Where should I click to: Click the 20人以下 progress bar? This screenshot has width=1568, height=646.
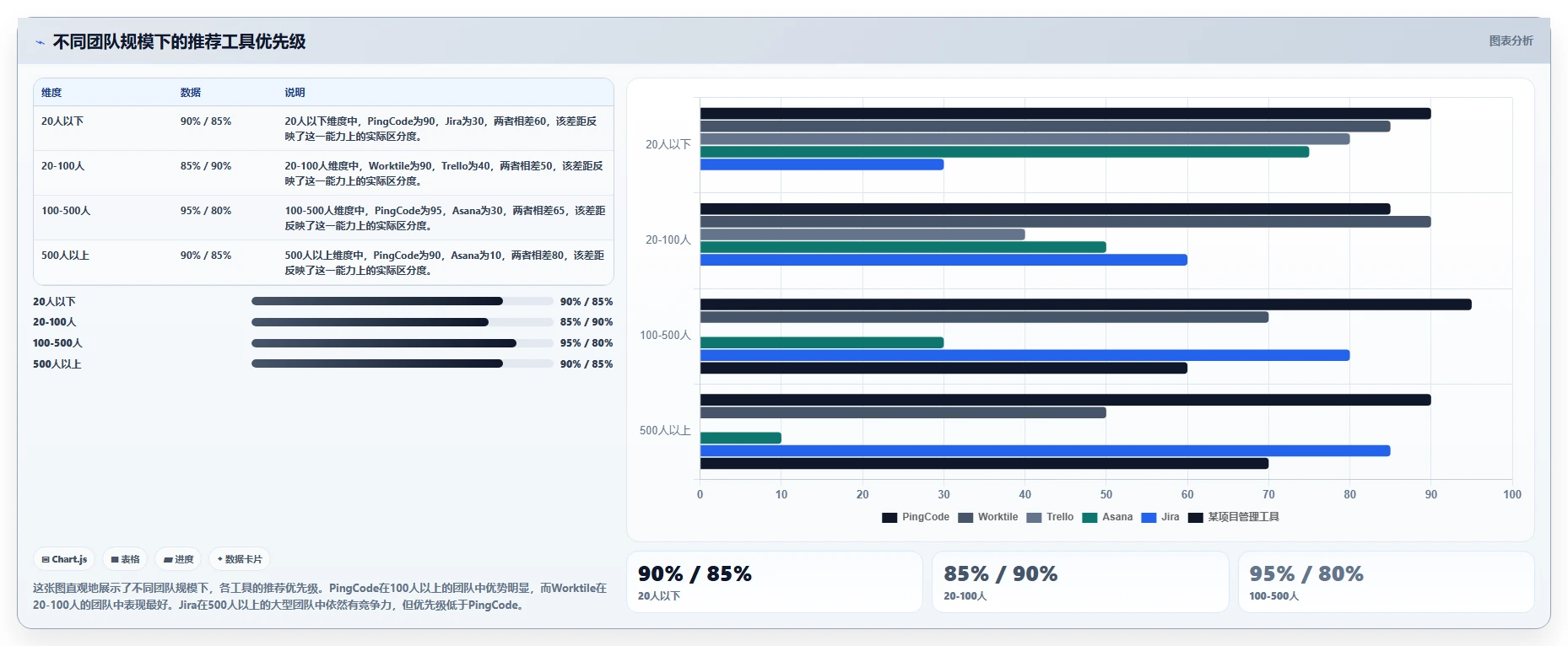point(403,301)
